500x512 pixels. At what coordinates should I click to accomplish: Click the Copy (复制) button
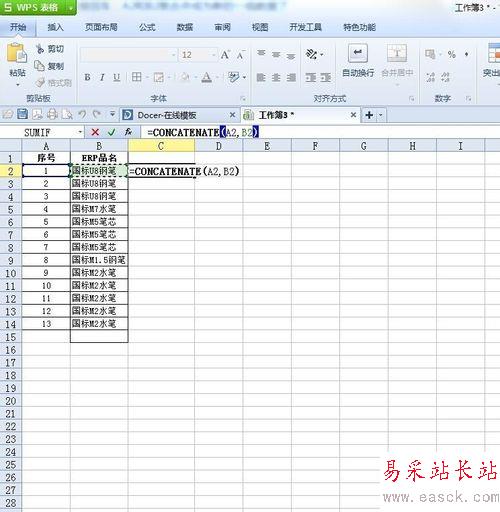(x=50, y=66)
